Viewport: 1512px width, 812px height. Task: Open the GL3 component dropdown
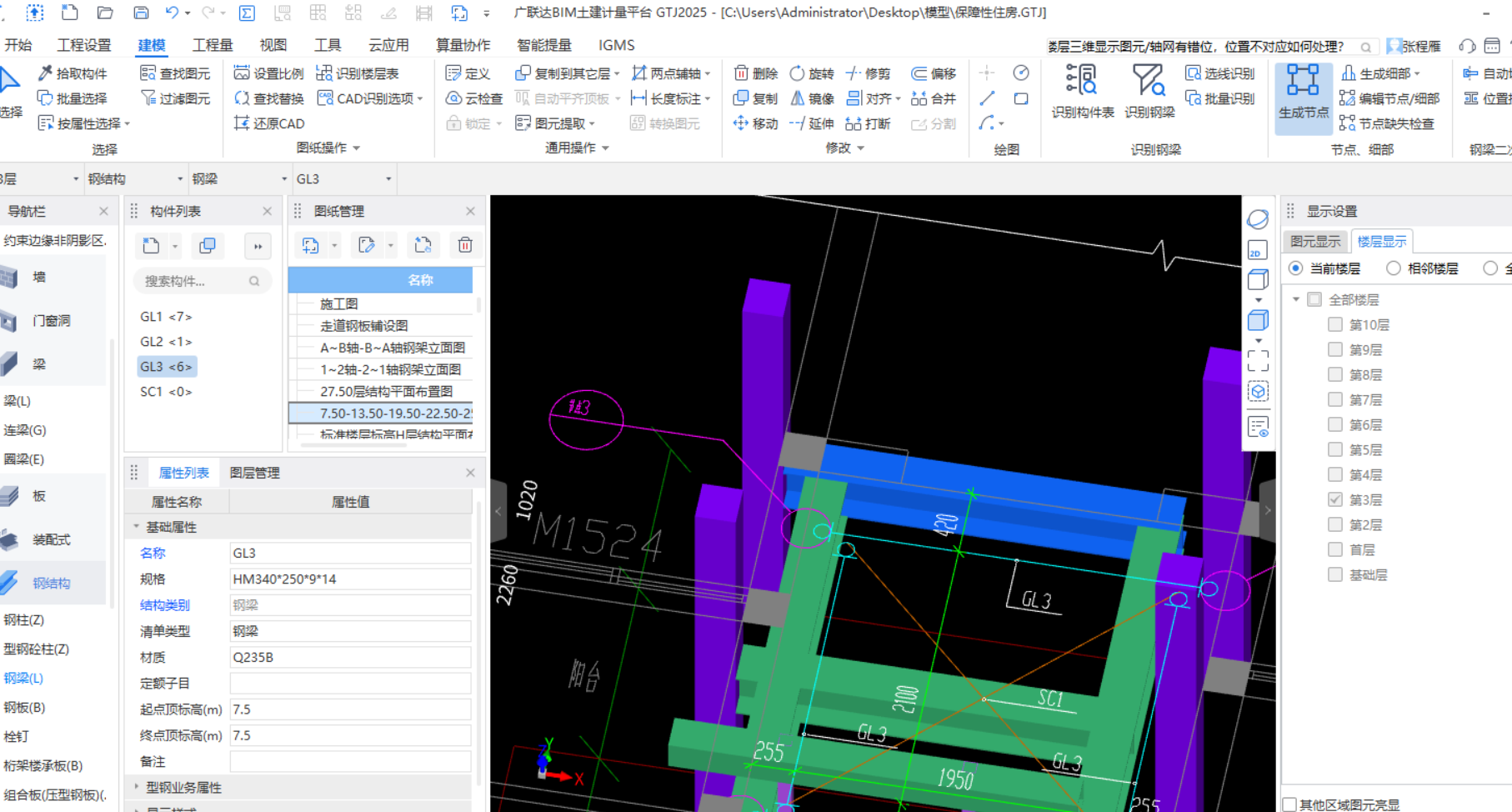click(388, 179)
